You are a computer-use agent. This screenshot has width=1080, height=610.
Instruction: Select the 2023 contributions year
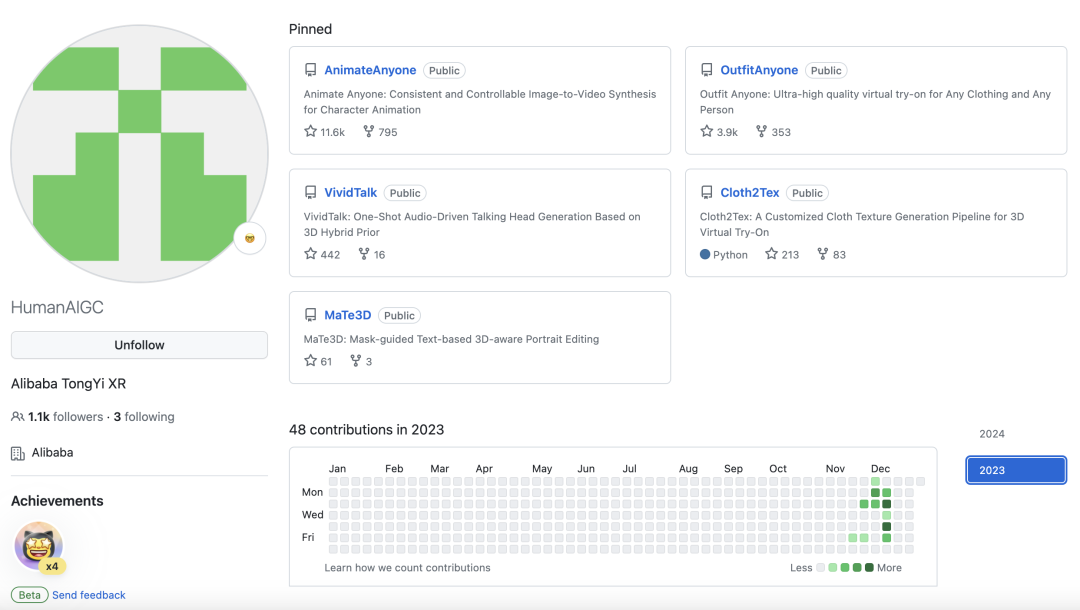point(1016,470)
